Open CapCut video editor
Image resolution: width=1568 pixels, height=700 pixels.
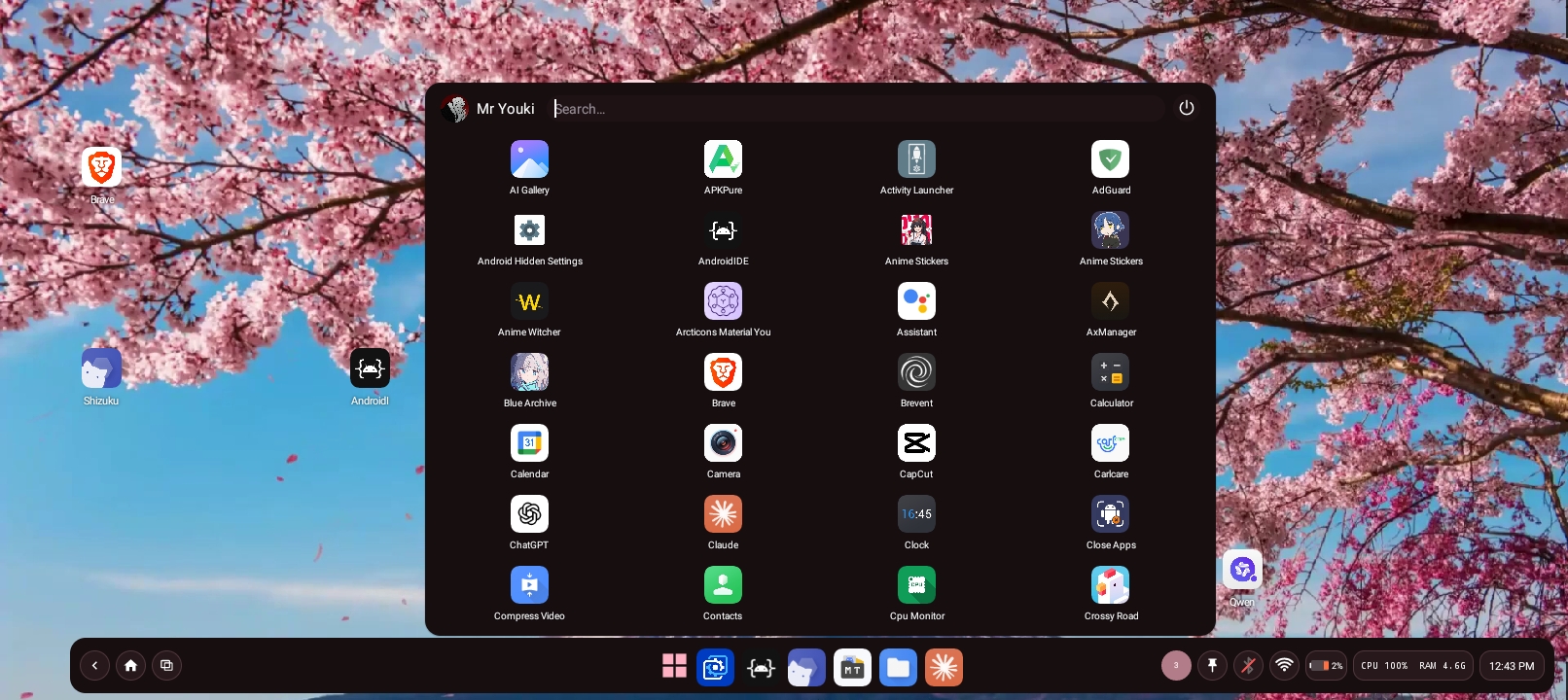point(916,443)
